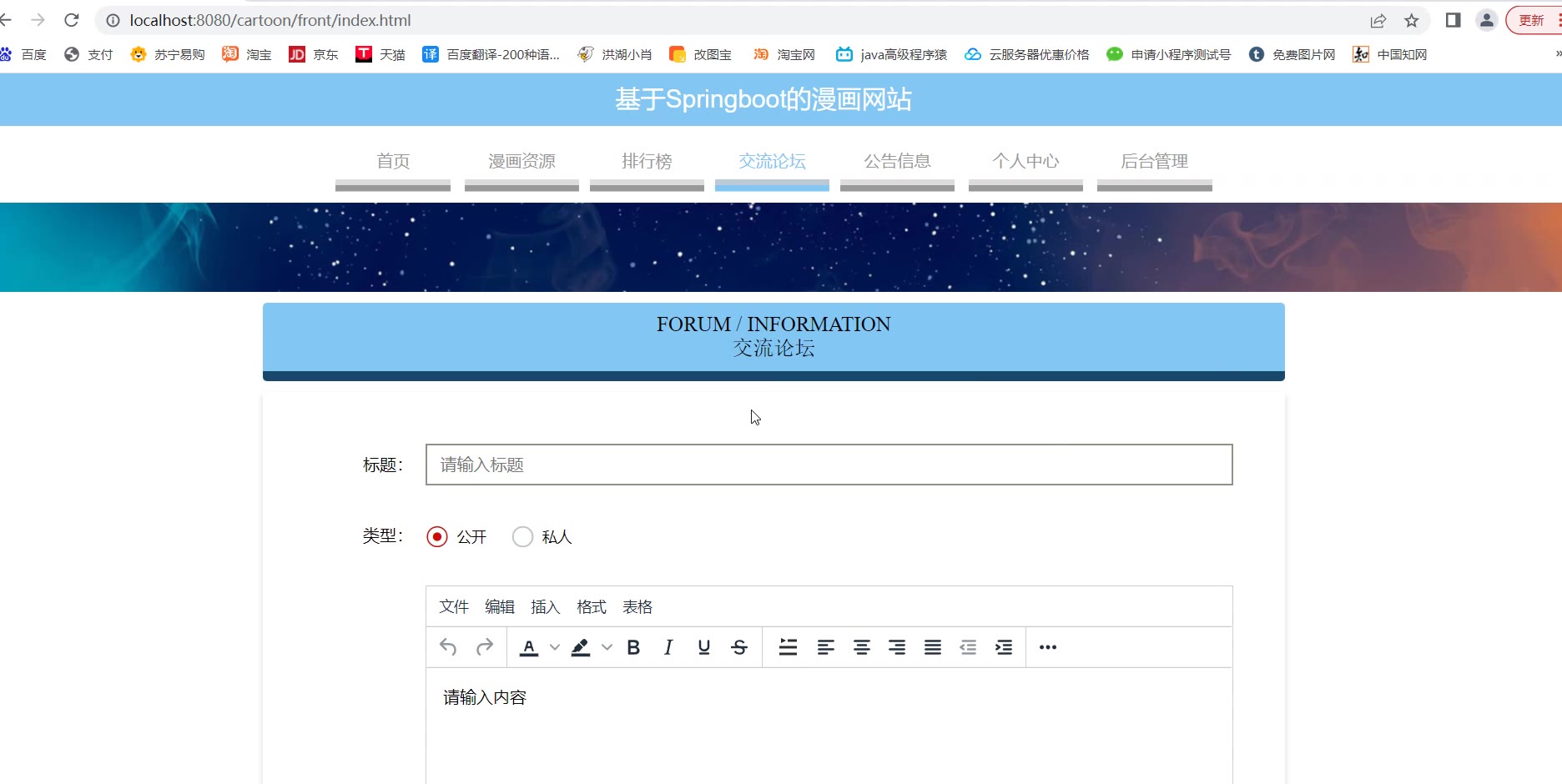Open the 表格 editor menu
Image resolution: width=1562 pixels, height=784 pixels.
pyautogui.click(x=637, y=607)
